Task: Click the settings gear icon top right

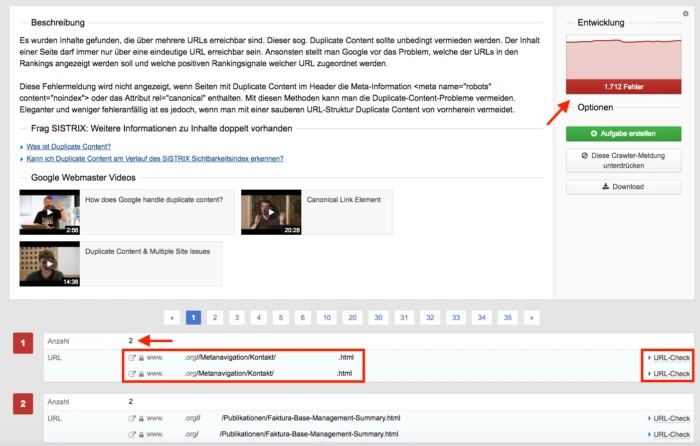Action: tap(685, 14)
